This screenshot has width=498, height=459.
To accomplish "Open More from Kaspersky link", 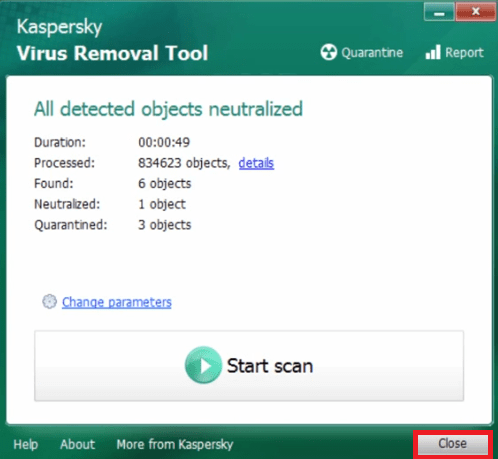I will click(175, 445).
